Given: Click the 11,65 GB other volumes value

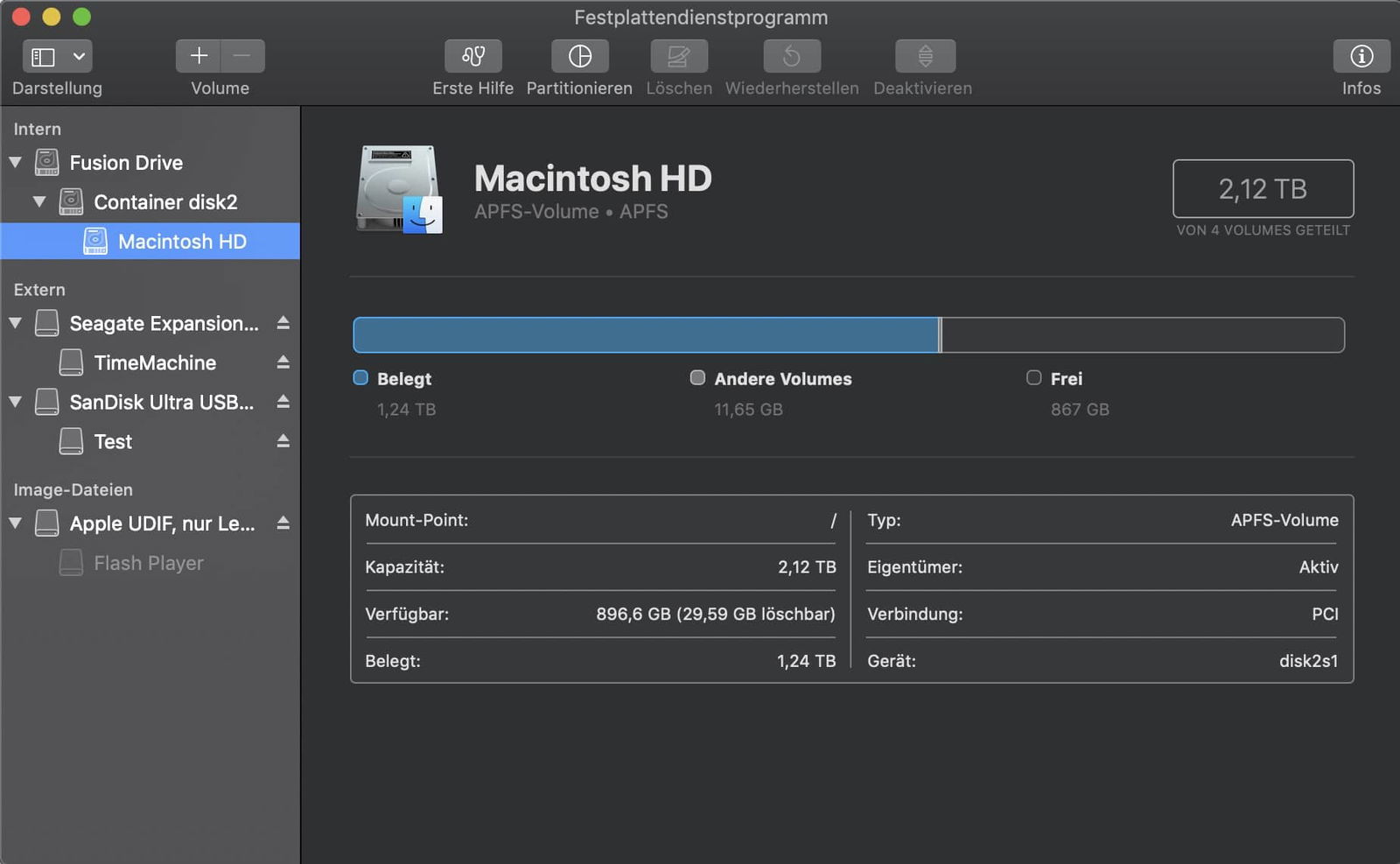Looking at the screenshot, I should pyautogui.click(x=748, y=410).
